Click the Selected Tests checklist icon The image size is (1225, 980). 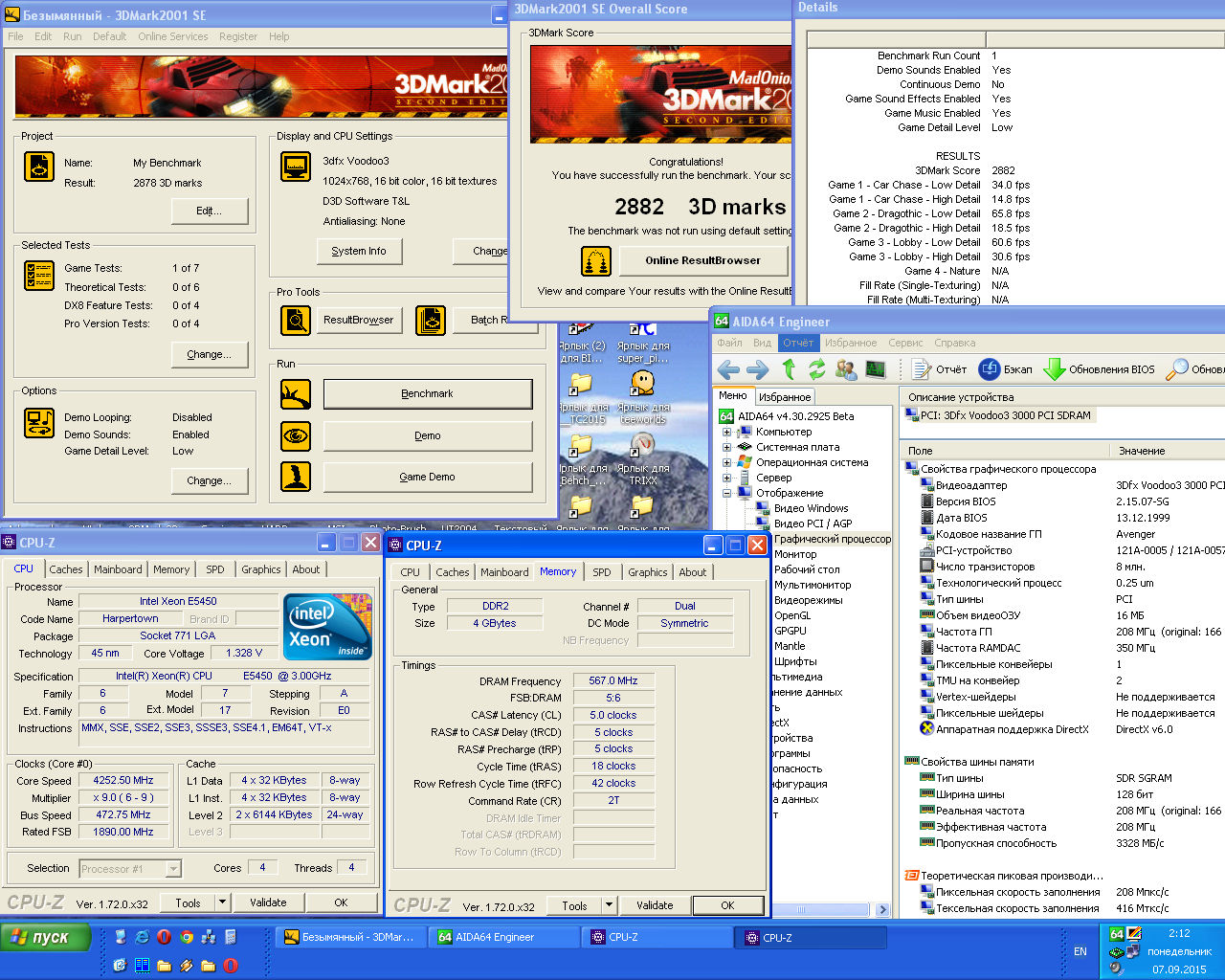pos(39,276)
